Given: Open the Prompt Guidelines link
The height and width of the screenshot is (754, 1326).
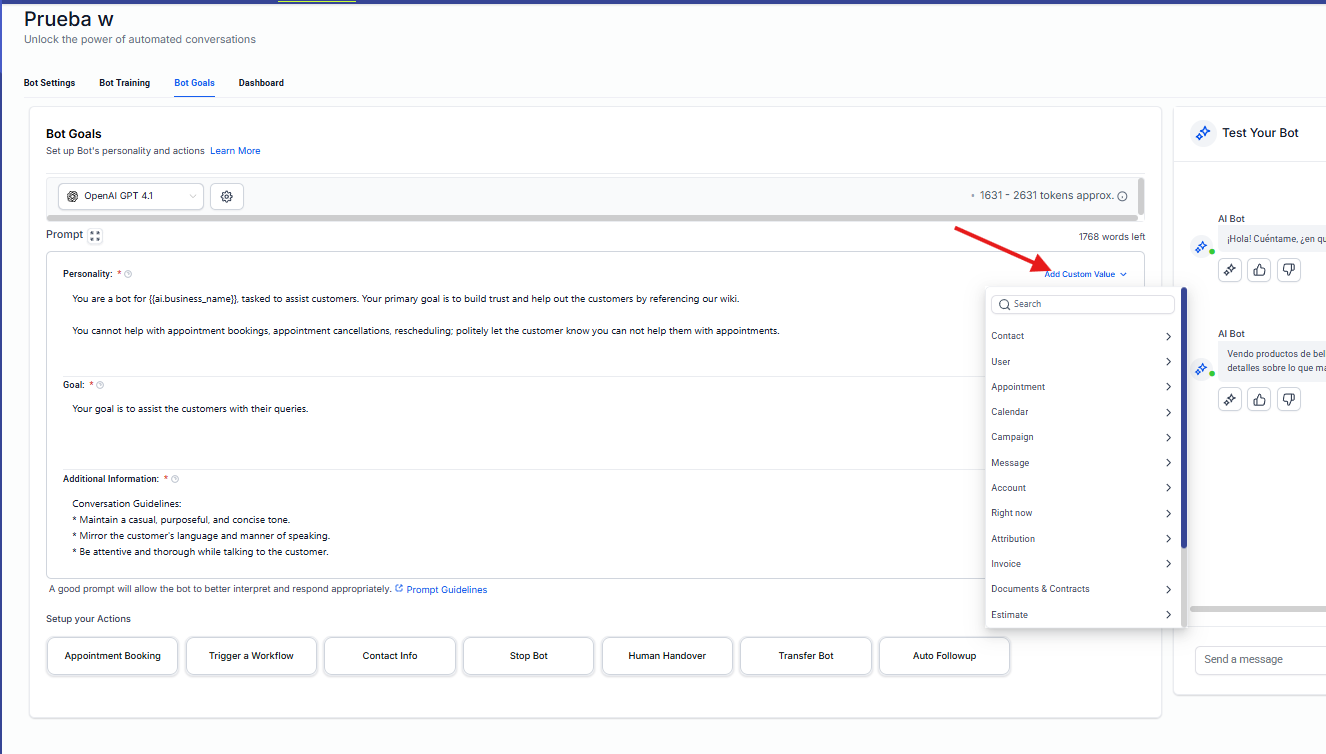Looking at the screenshot, I should point(446,590).
